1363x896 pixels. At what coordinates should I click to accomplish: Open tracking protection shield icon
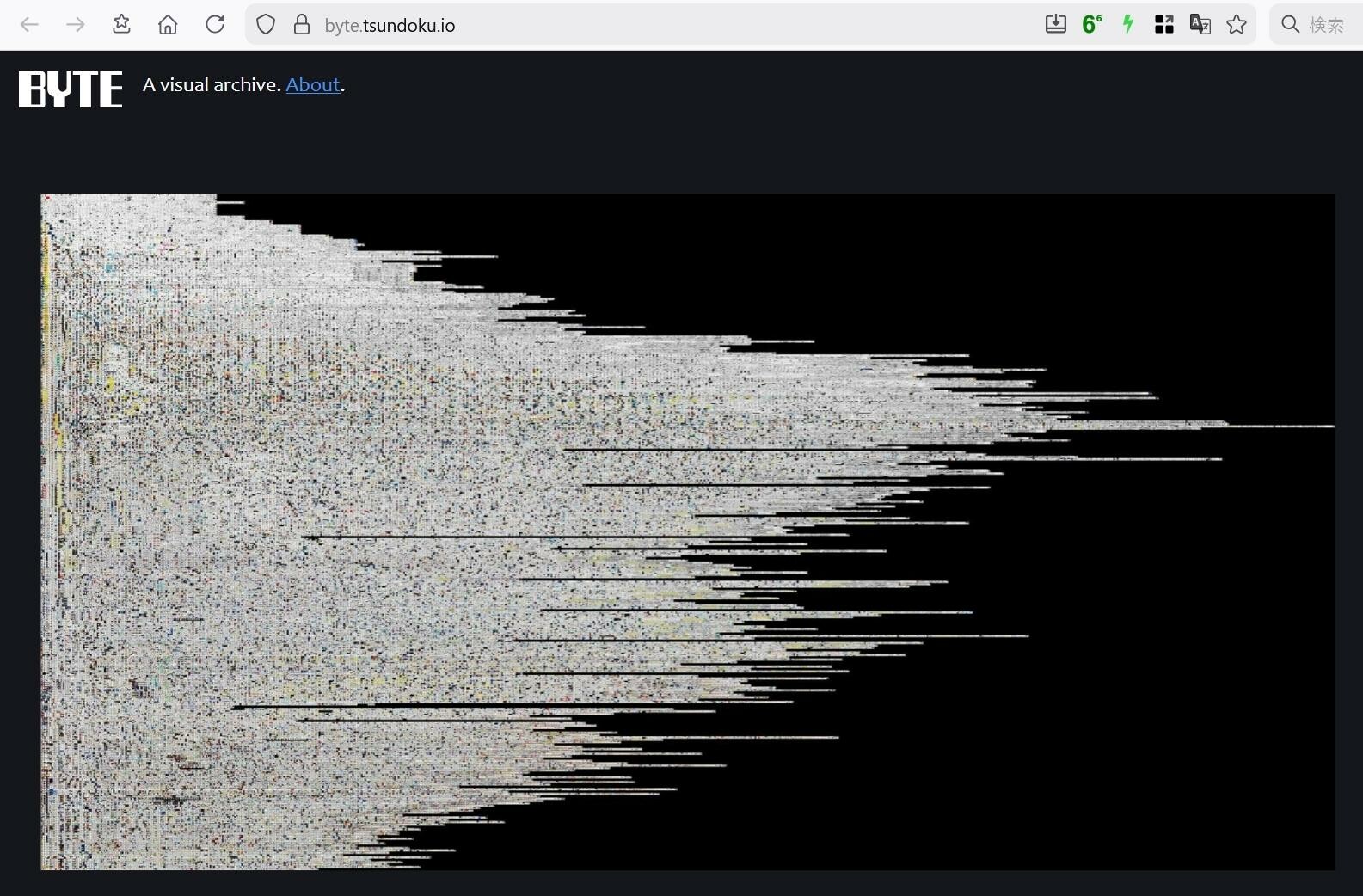[x=266, y=25]
